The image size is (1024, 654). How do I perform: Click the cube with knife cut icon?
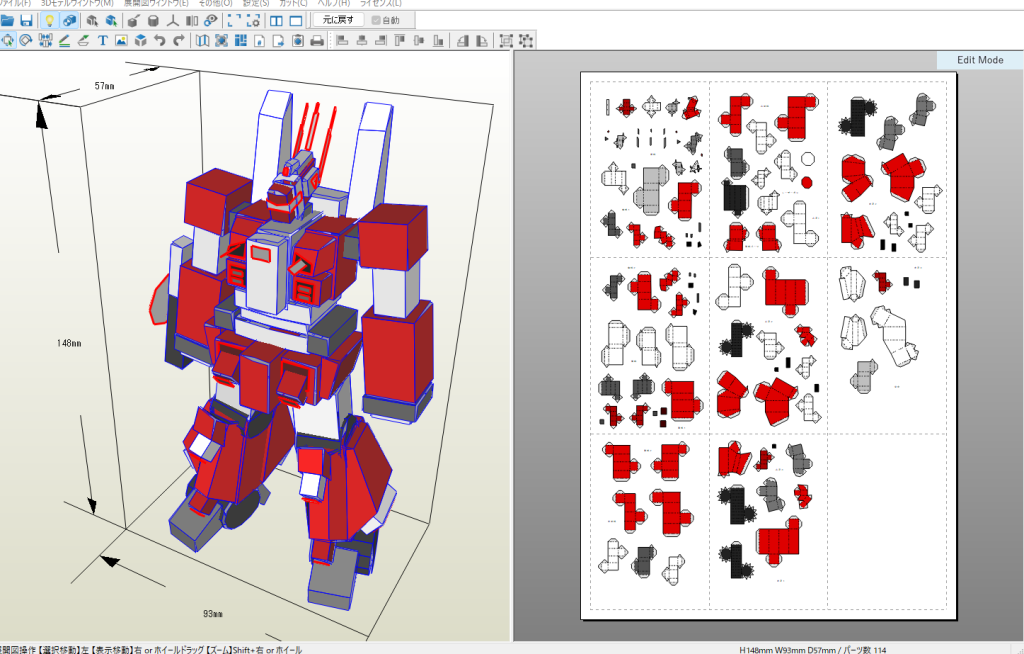133,21
